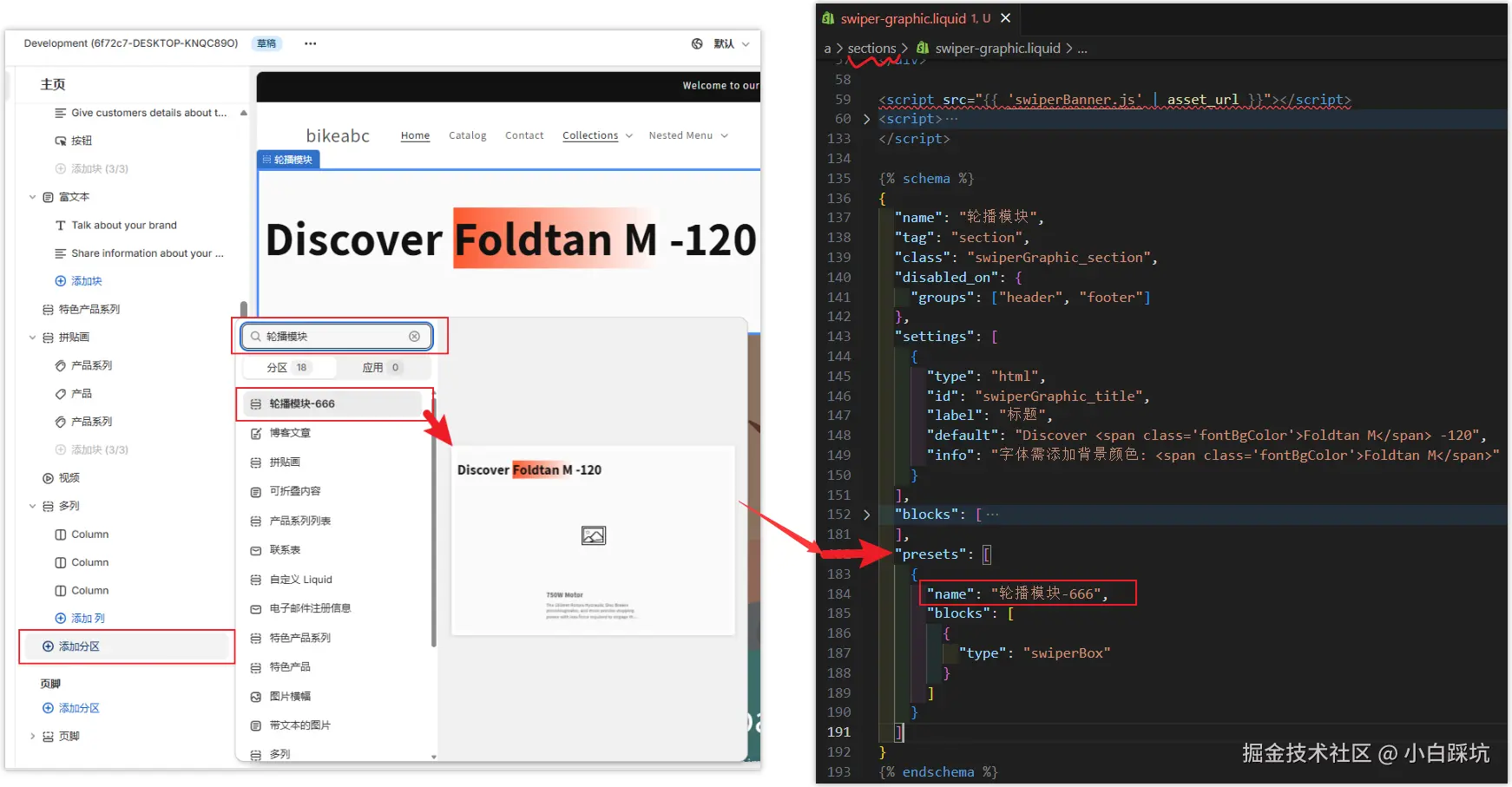Click the globe icon beside 默认
Screen dimensions: 1512x787
pyautogui.click(x=697, y=43)
